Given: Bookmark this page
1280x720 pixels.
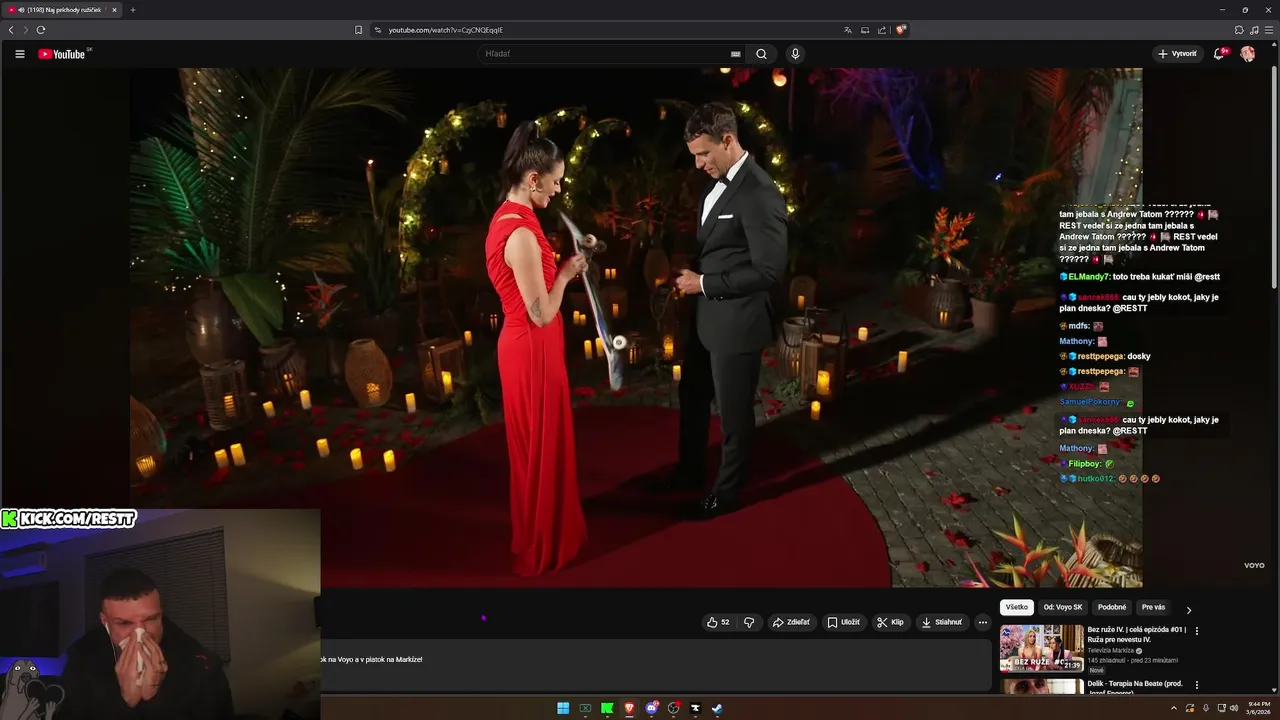Looking at the screenshot, I should pyautogui.click(x=359, y=30).
